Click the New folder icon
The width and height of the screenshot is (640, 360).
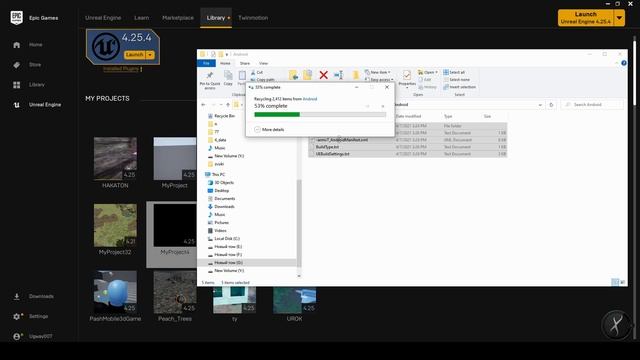pos(356,75)
